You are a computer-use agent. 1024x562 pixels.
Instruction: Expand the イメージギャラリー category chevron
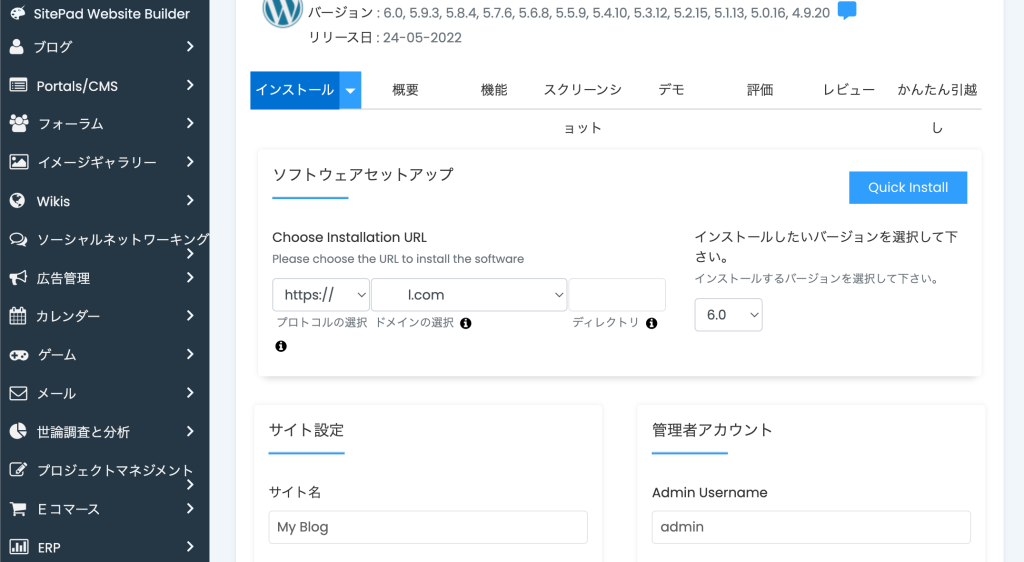pos(190,162)
